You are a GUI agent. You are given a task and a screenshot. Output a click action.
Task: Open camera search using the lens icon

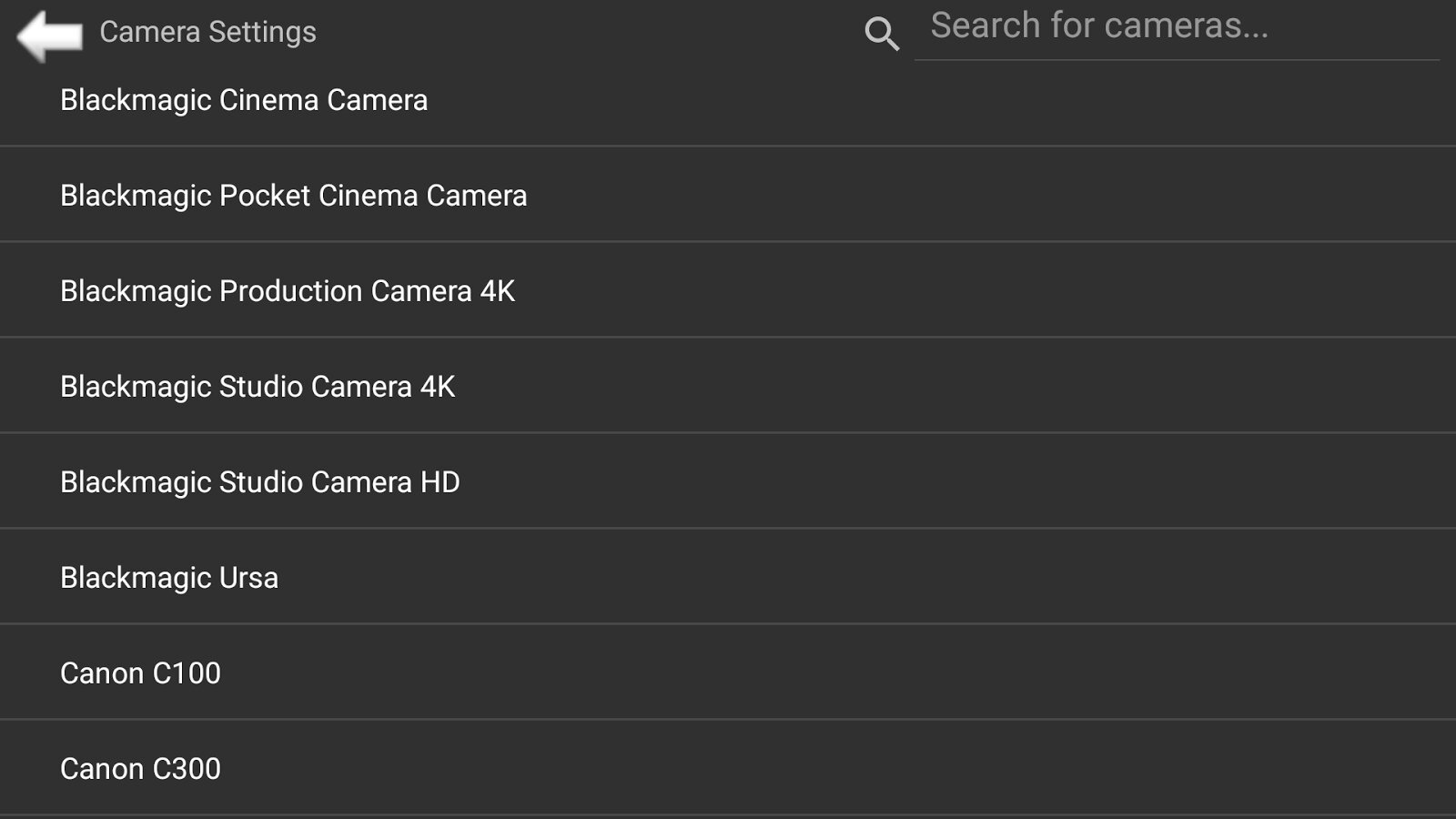(881, 34)
